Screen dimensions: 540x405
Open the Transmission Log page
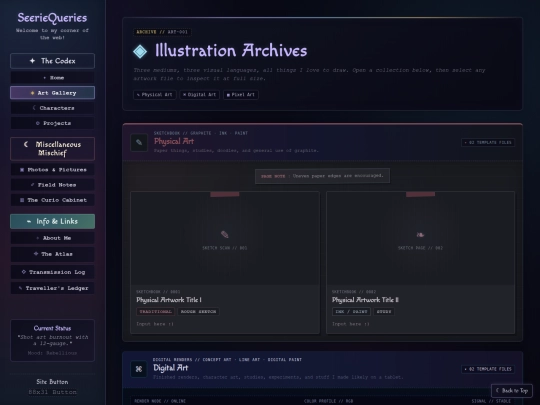[52, 272]
